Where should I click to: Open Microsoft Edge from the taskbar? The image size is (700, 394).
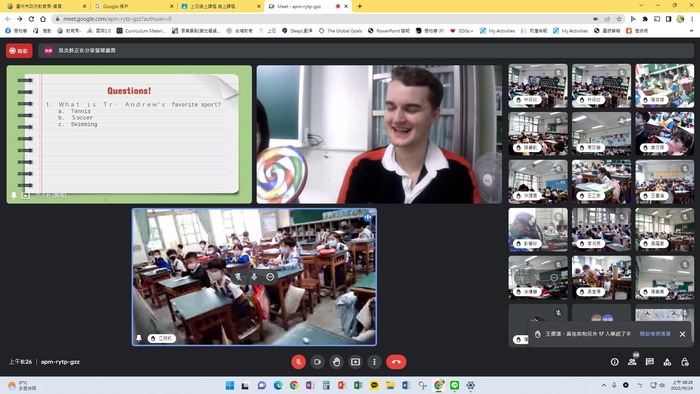pos(278,385)
